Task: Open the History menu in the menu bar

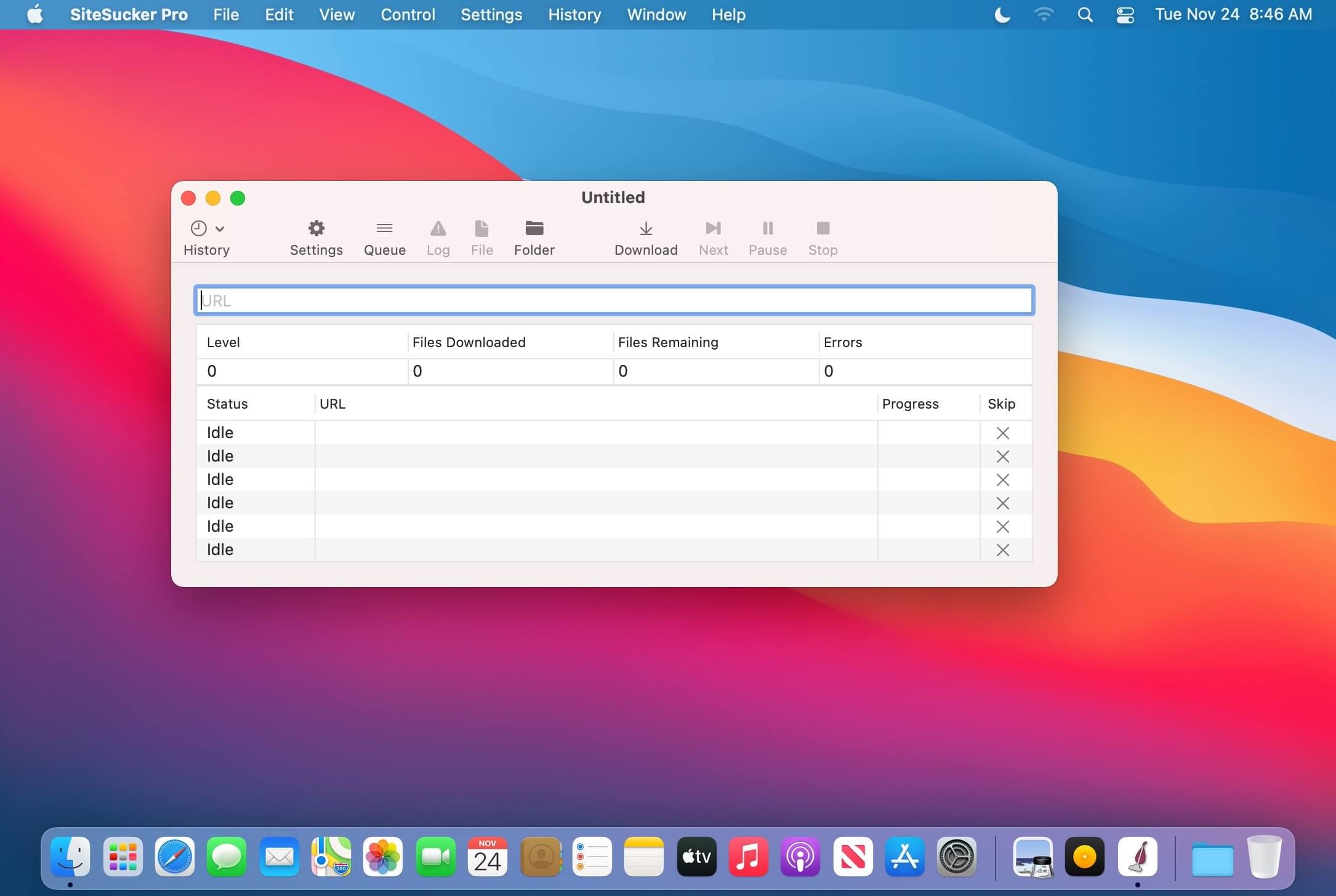Action: [x=573, y=14]
